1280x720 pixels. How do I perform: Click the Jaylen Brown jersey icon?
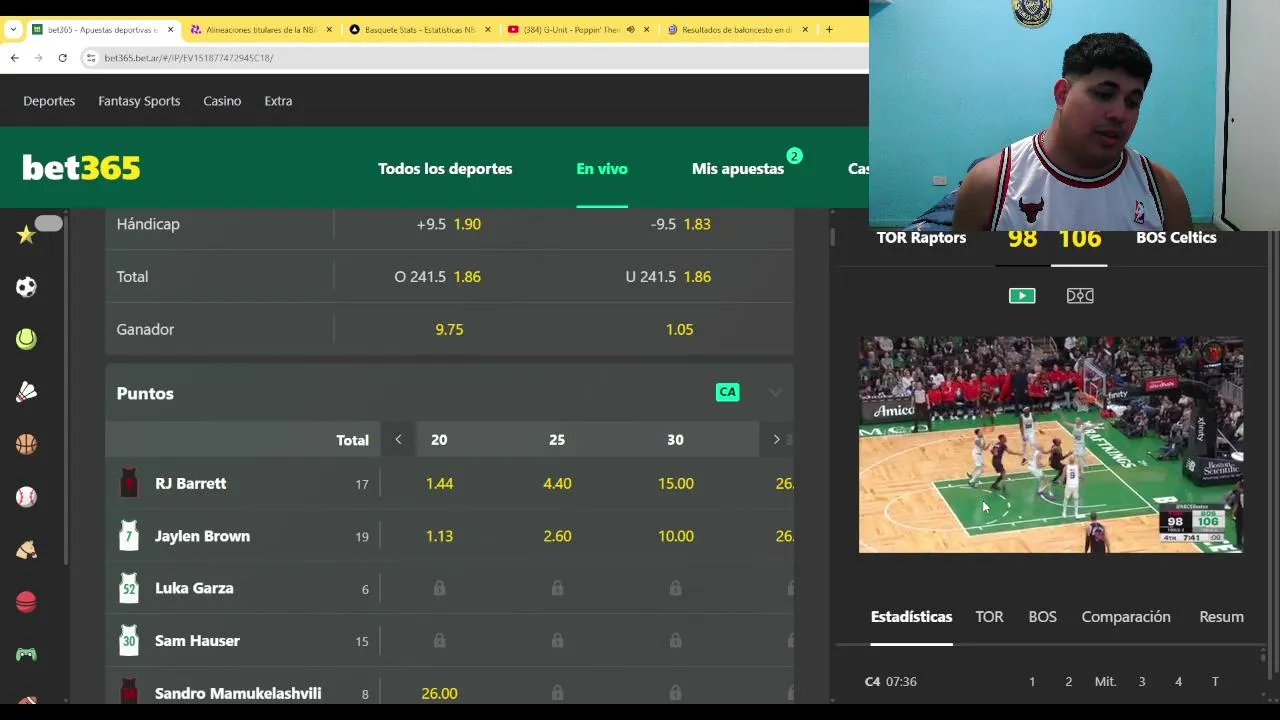tap(129, 536)
